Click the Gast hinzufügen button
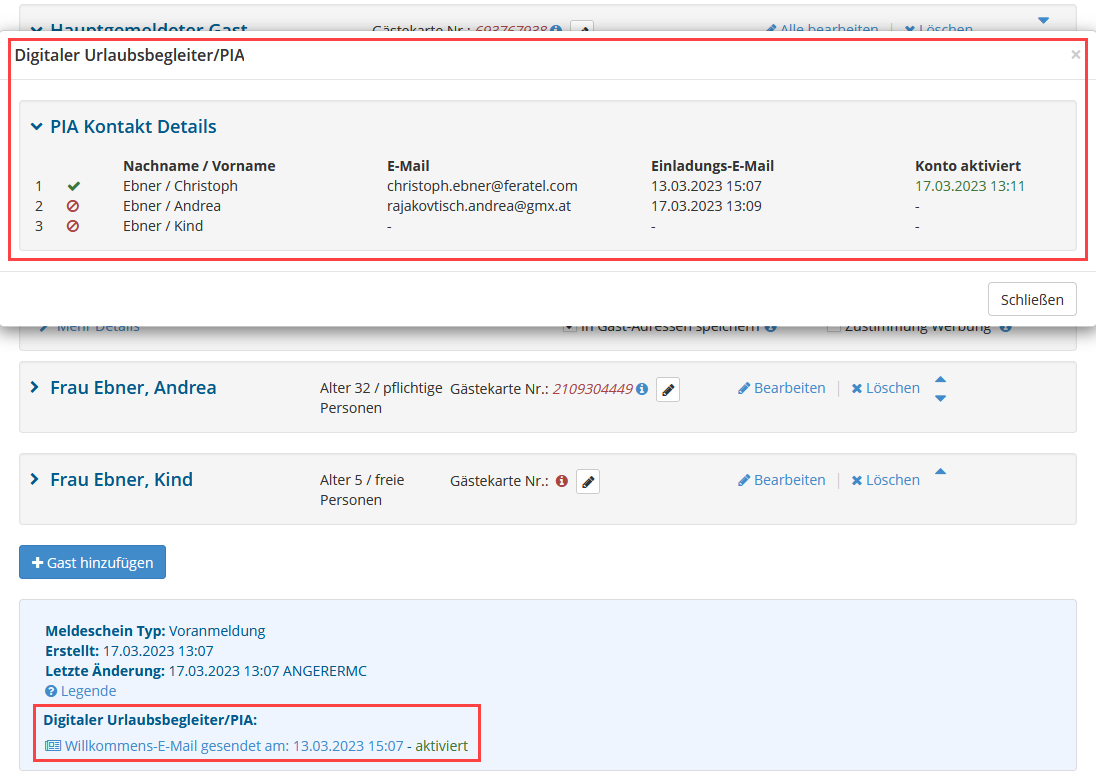This screenshot has height=781, width=1096. (92, 562)
